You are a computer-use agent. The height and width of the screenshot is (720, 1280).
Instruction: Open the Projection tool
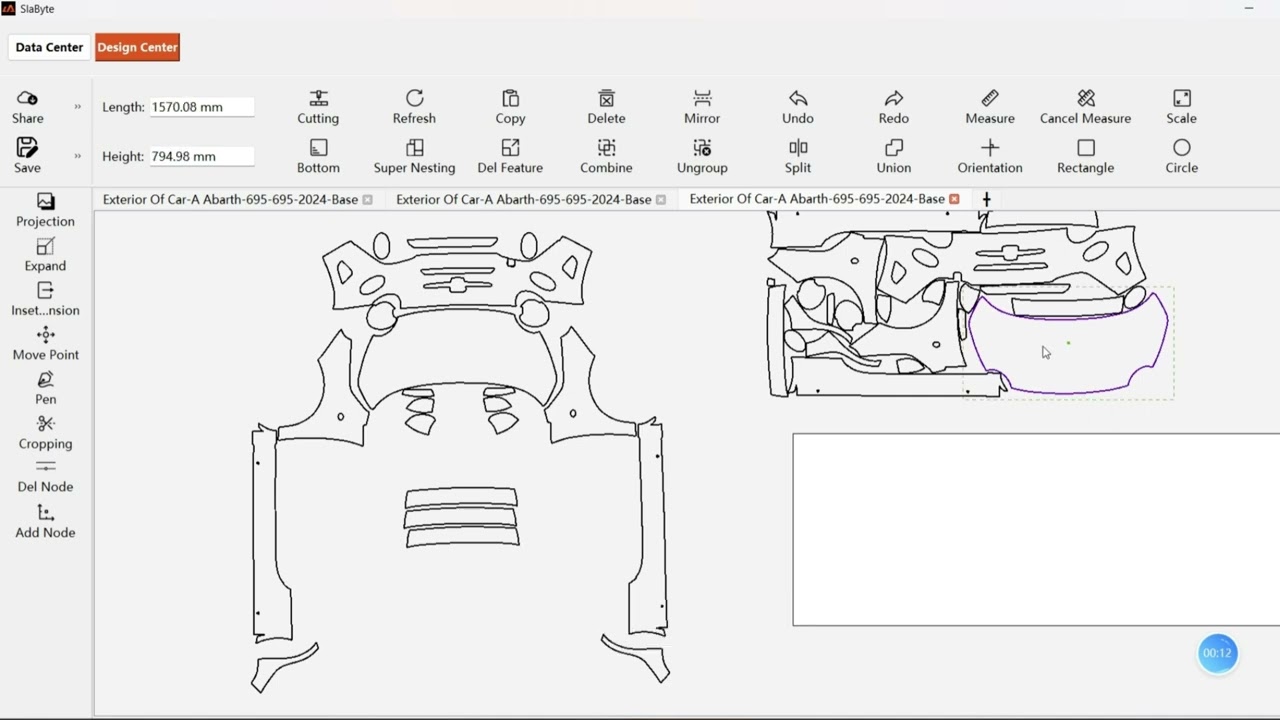[x=45, y=211]
